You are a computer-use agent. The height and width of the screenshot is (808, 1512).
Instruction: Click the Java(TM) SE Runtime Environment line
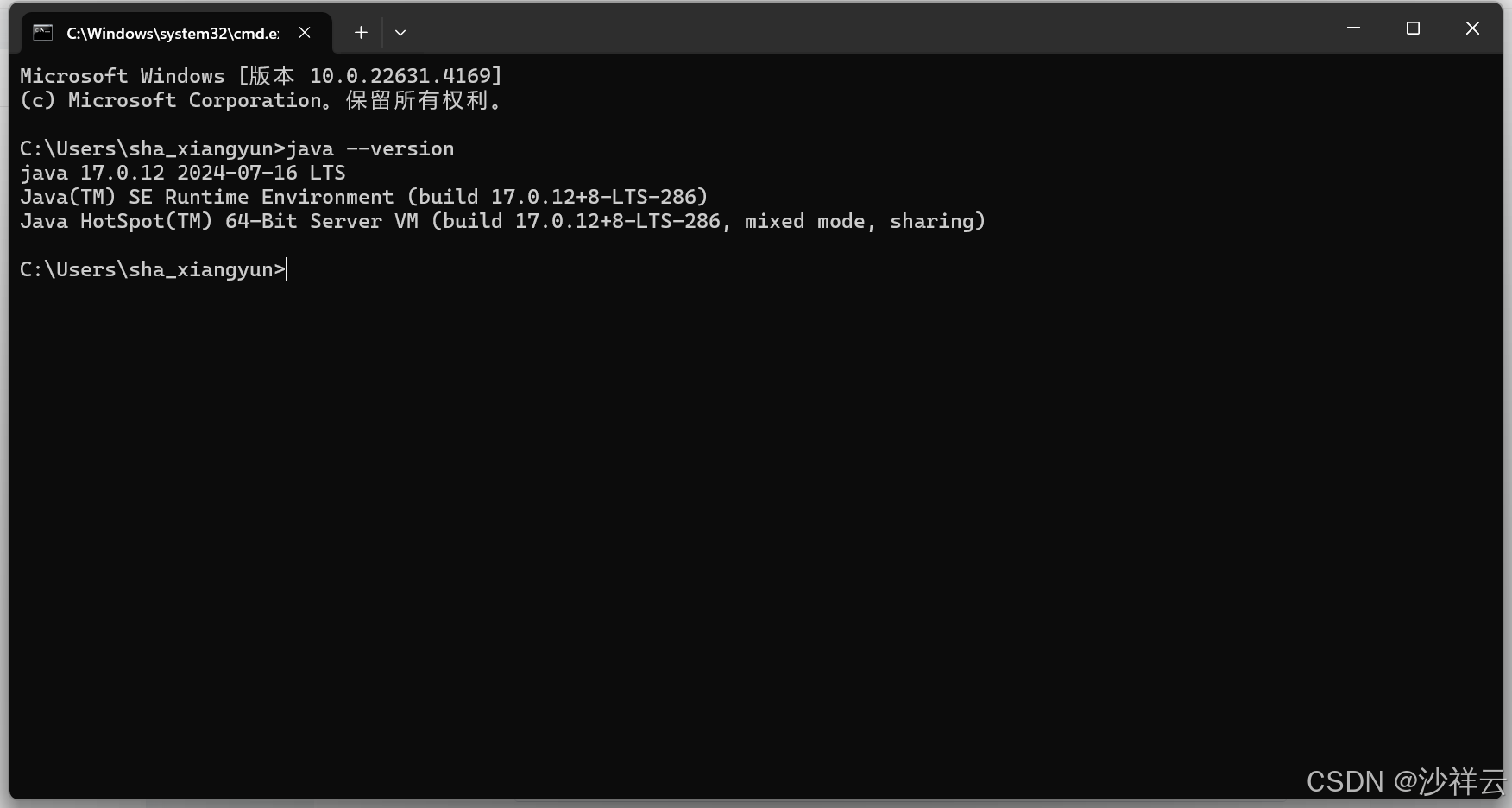click(x=364, y=197)
